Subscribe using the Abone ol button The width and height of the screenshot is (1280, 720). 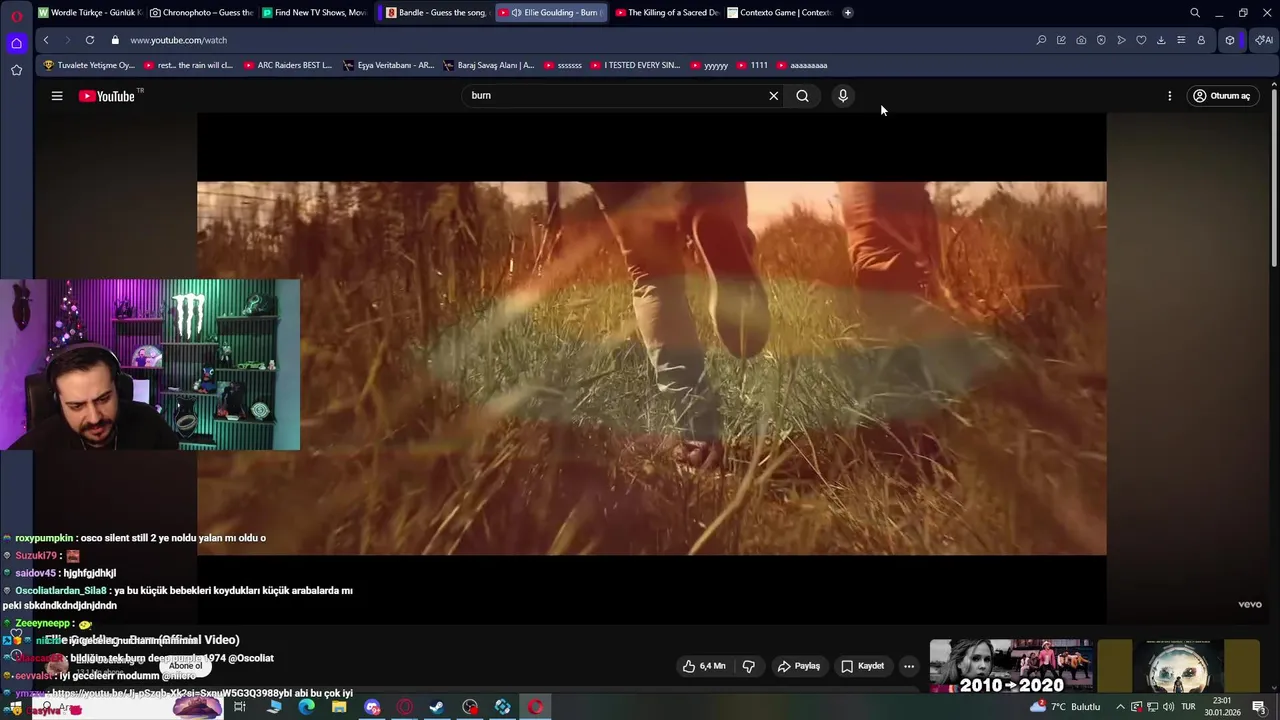pos(185,666)
